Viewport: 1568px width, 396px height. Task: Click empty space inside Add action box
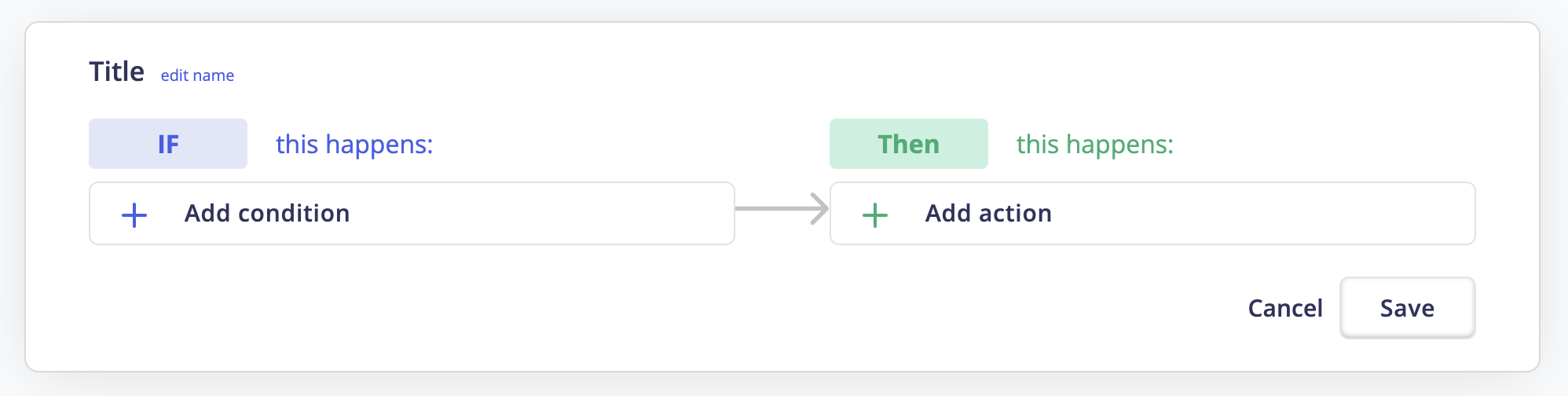[1273, 214]
